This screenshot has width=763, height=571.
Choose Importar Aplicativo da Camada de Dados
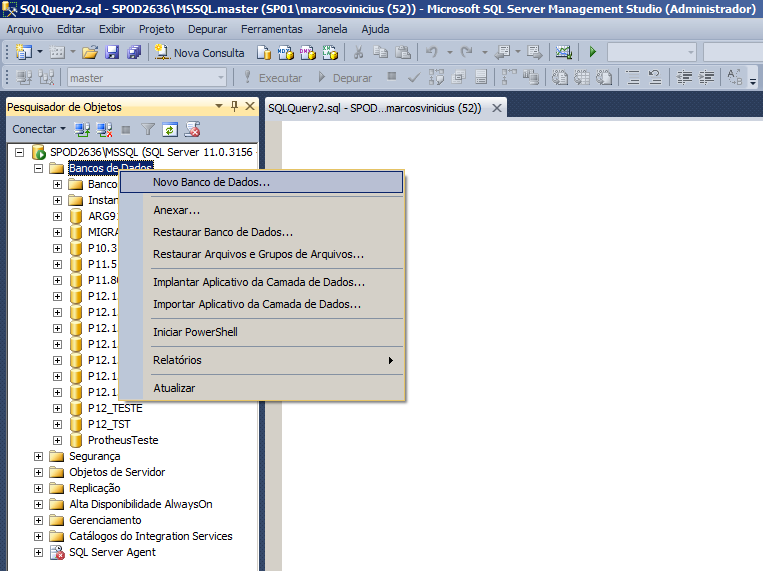point(262,304)
